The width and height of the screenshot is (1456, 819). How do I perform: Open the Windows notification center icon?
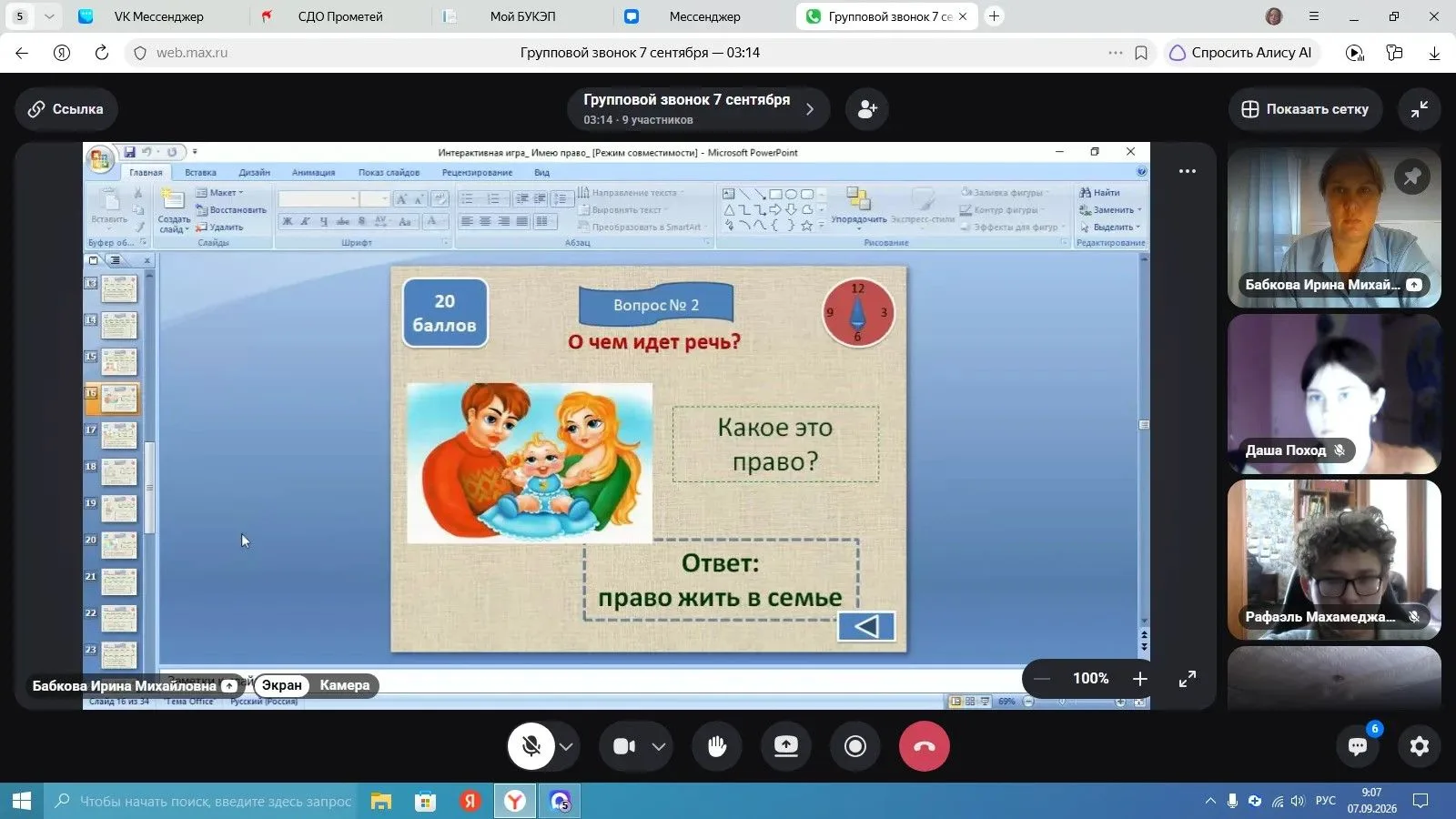coord(1421,801)
